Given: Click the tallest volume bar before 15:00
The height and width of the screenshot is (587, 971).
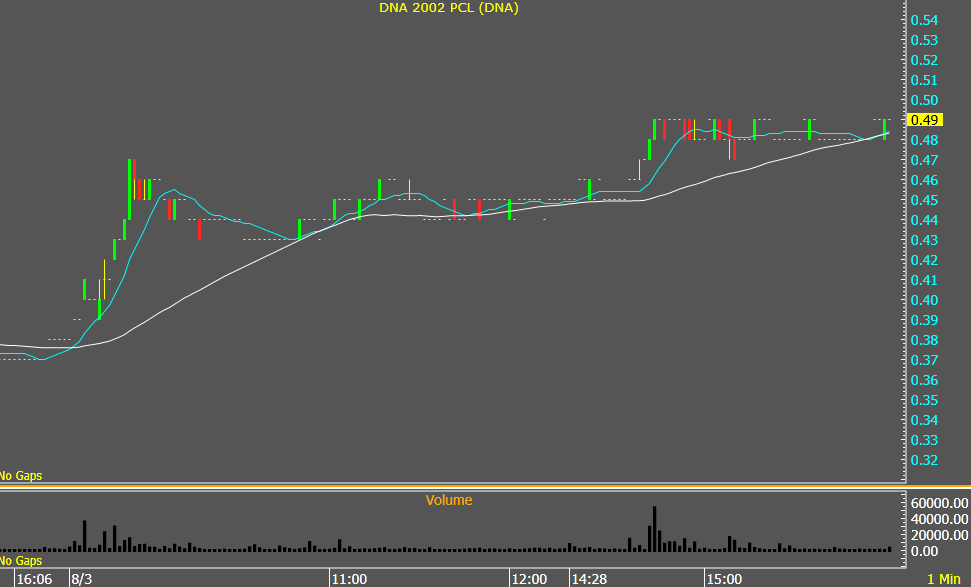Looking at the screenshot, I should (x=655, y=529).
